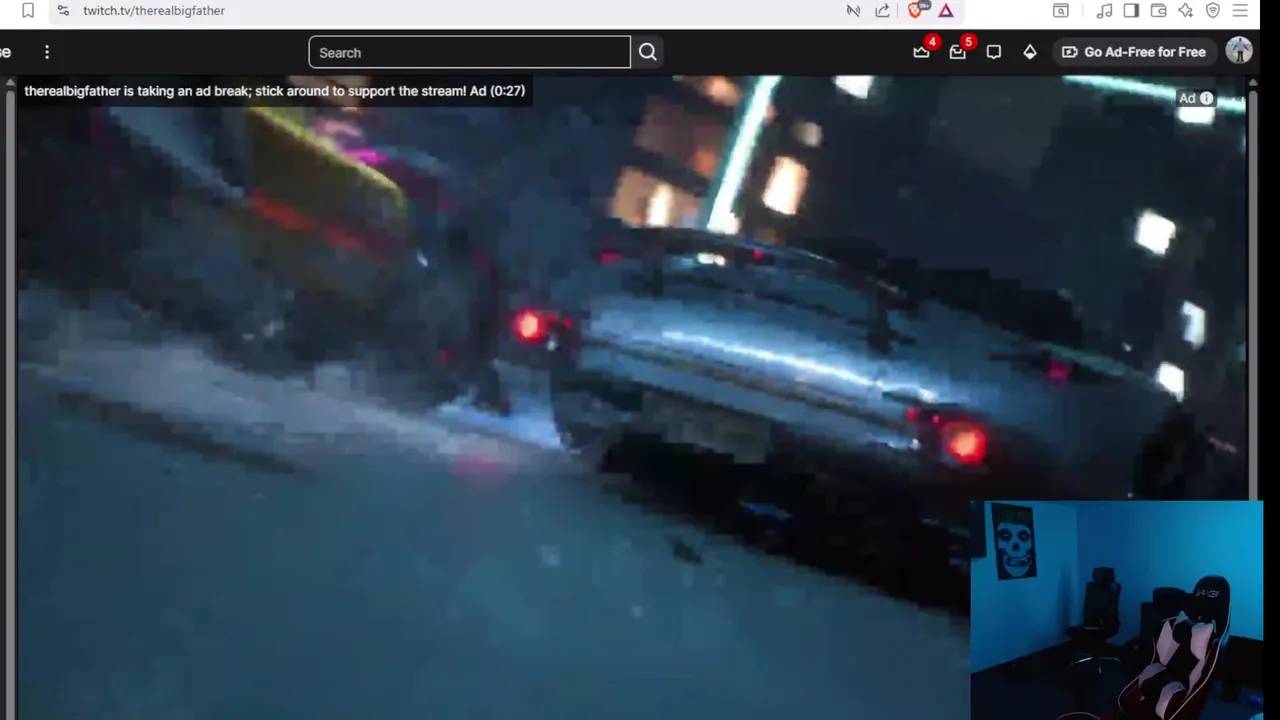The height and width of the screenshot is (720, 1280).
Task: Open the Get Bits icon
Action: (x=1030, y=52)
